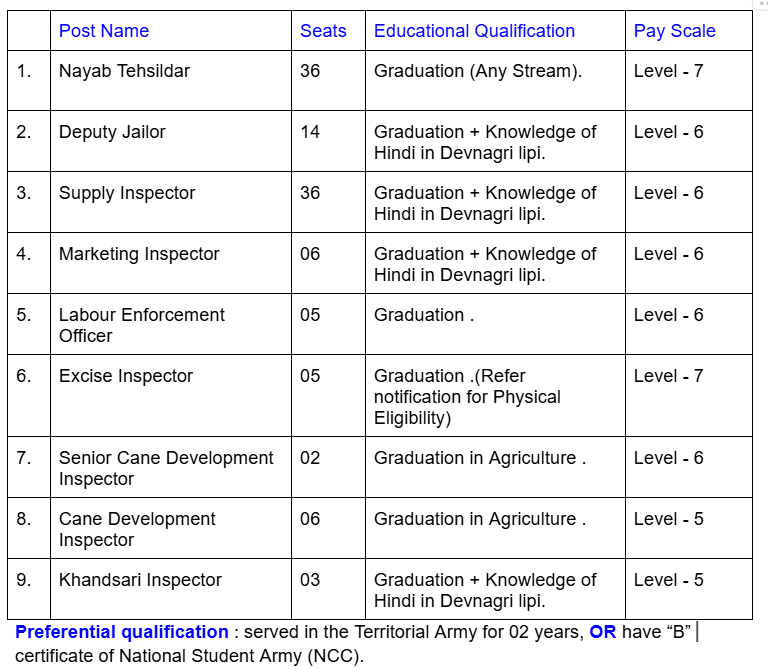Click the Excise Inspector physical eligibility note

click(x=467, y=397)
